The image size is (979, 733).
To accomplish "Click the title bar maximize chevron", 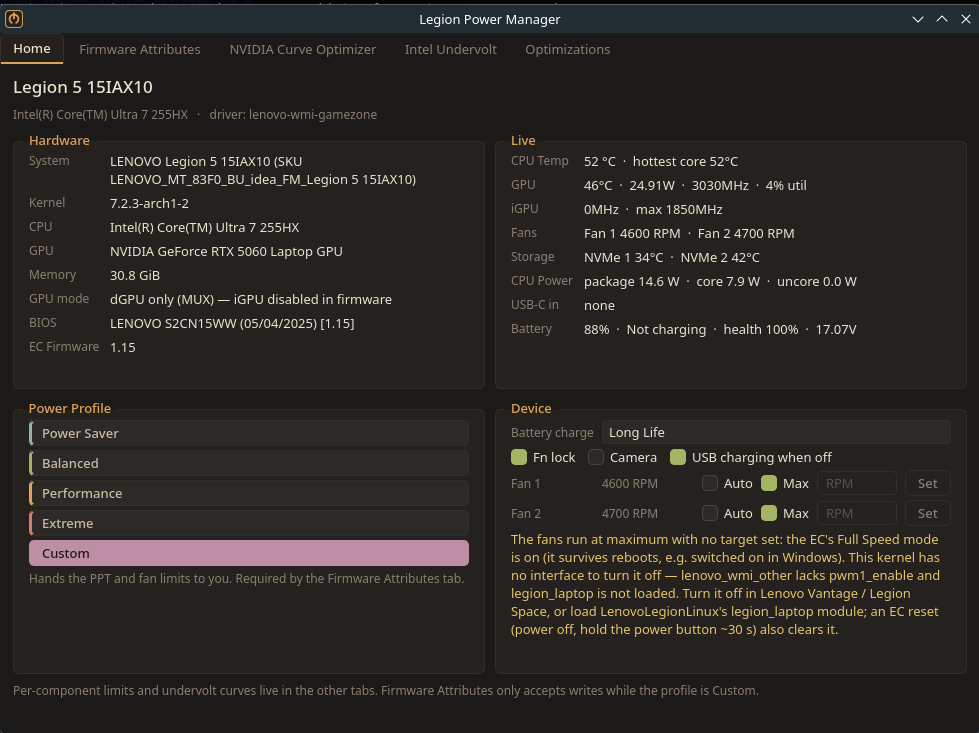I will pos(942,19).
